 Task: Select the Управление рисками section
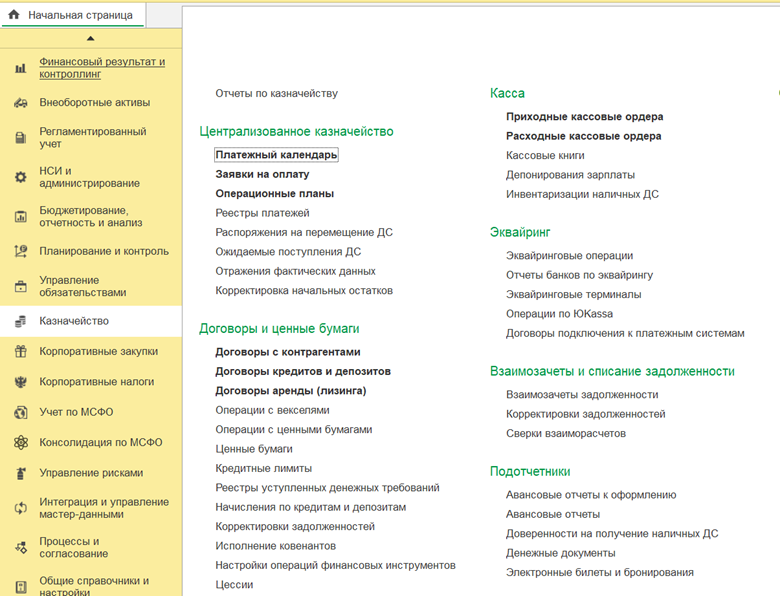pyautogui.click(x=91, y=473)
